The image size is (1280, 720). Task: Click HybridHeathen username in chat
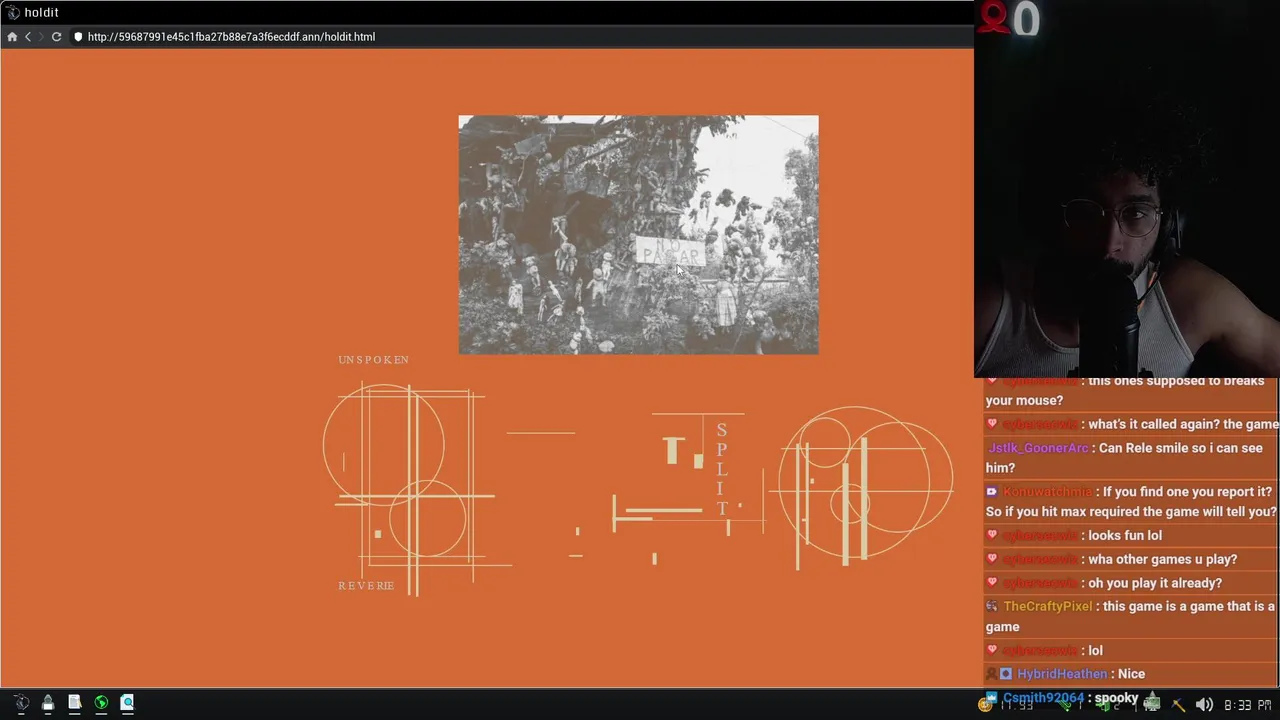pos(1061,674)
